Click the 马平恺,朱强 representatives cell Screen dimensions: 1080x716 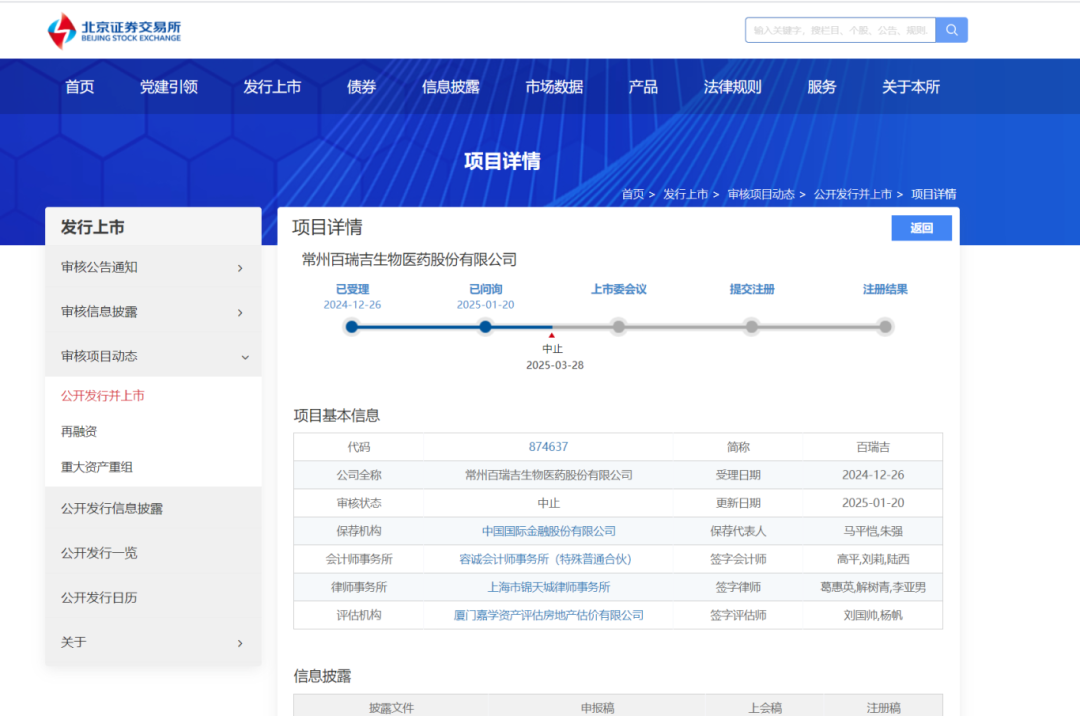[873, 531]
